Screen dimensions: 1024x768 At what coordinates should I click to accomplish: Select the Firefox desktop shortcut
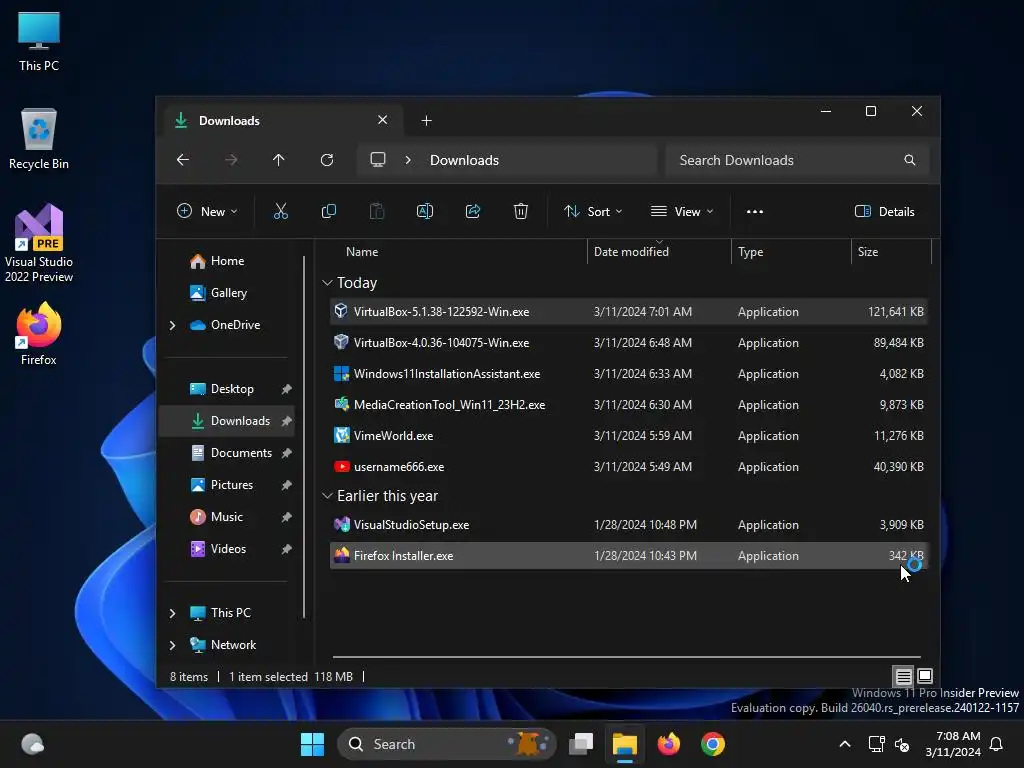(x=39, y=334)
